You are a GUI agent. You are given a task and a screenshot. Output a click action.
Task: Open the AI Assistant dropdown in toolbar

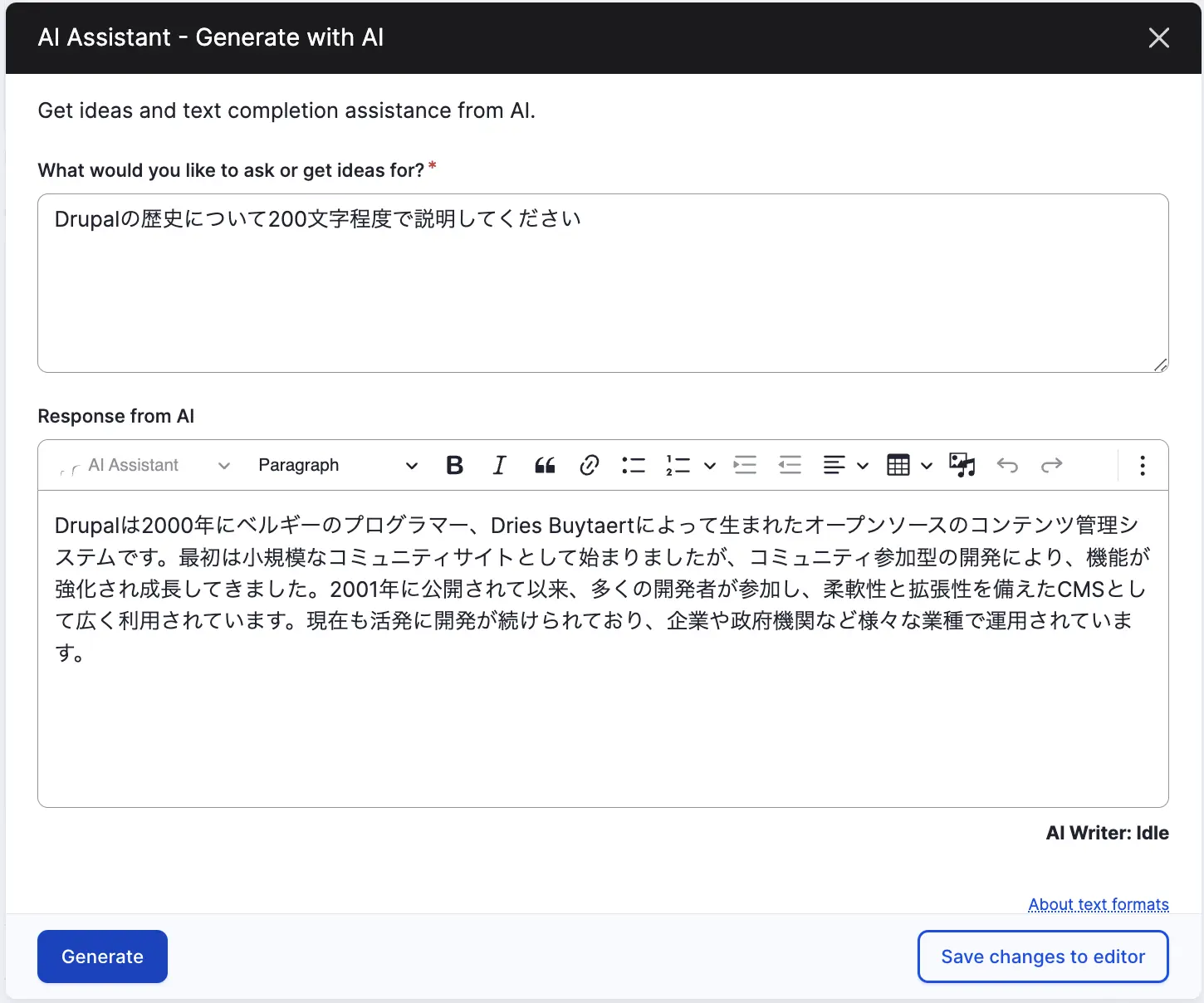click(x=144, y=466)
